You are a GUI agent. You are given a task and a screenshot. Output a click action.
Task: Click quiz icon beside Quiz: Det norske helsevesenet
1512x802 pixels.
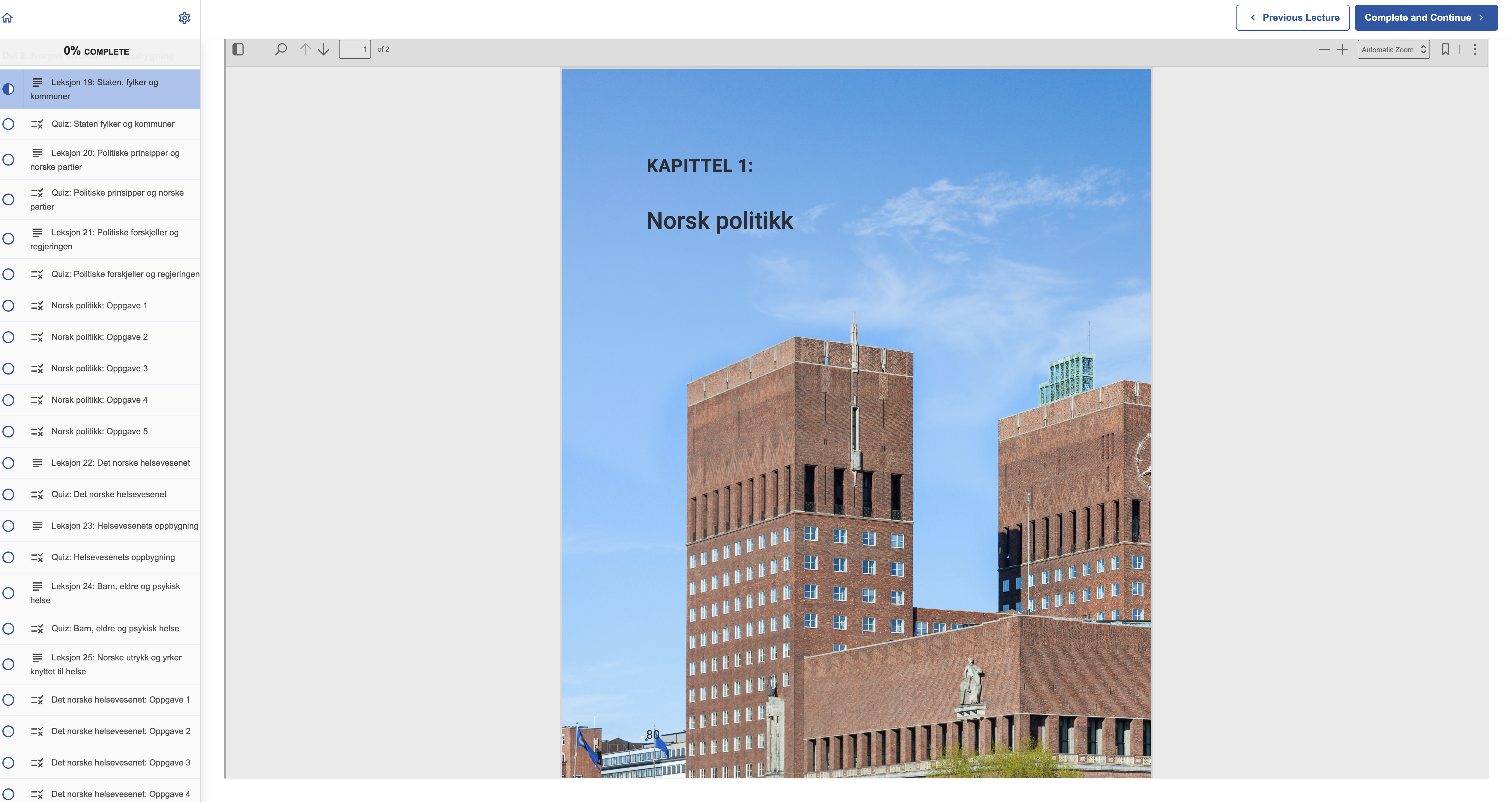point(37,495)
